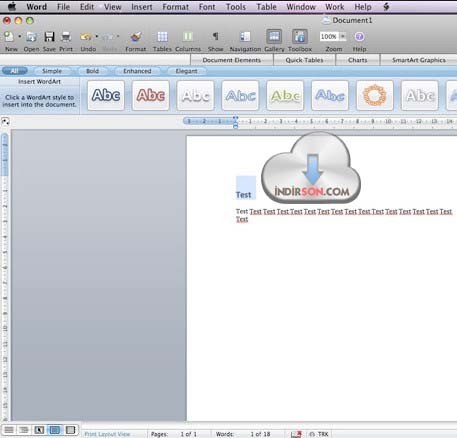457x438 pixels.
Task: Select the first dark blue WordArt style
Action: 106,95
